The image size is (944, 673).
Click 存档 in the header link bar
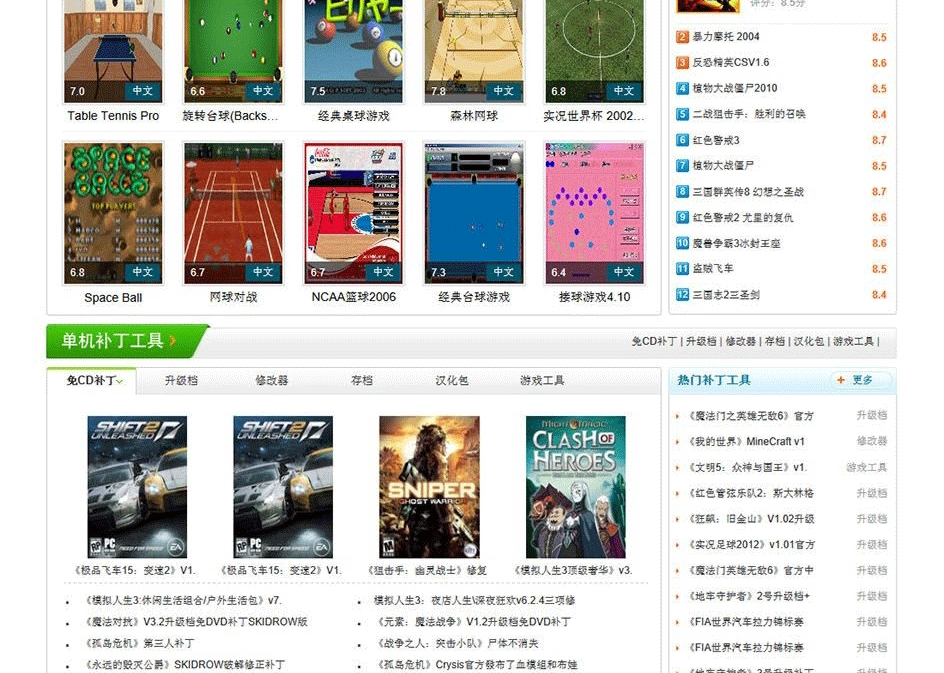pyautogui.click(x=775, y=341)
